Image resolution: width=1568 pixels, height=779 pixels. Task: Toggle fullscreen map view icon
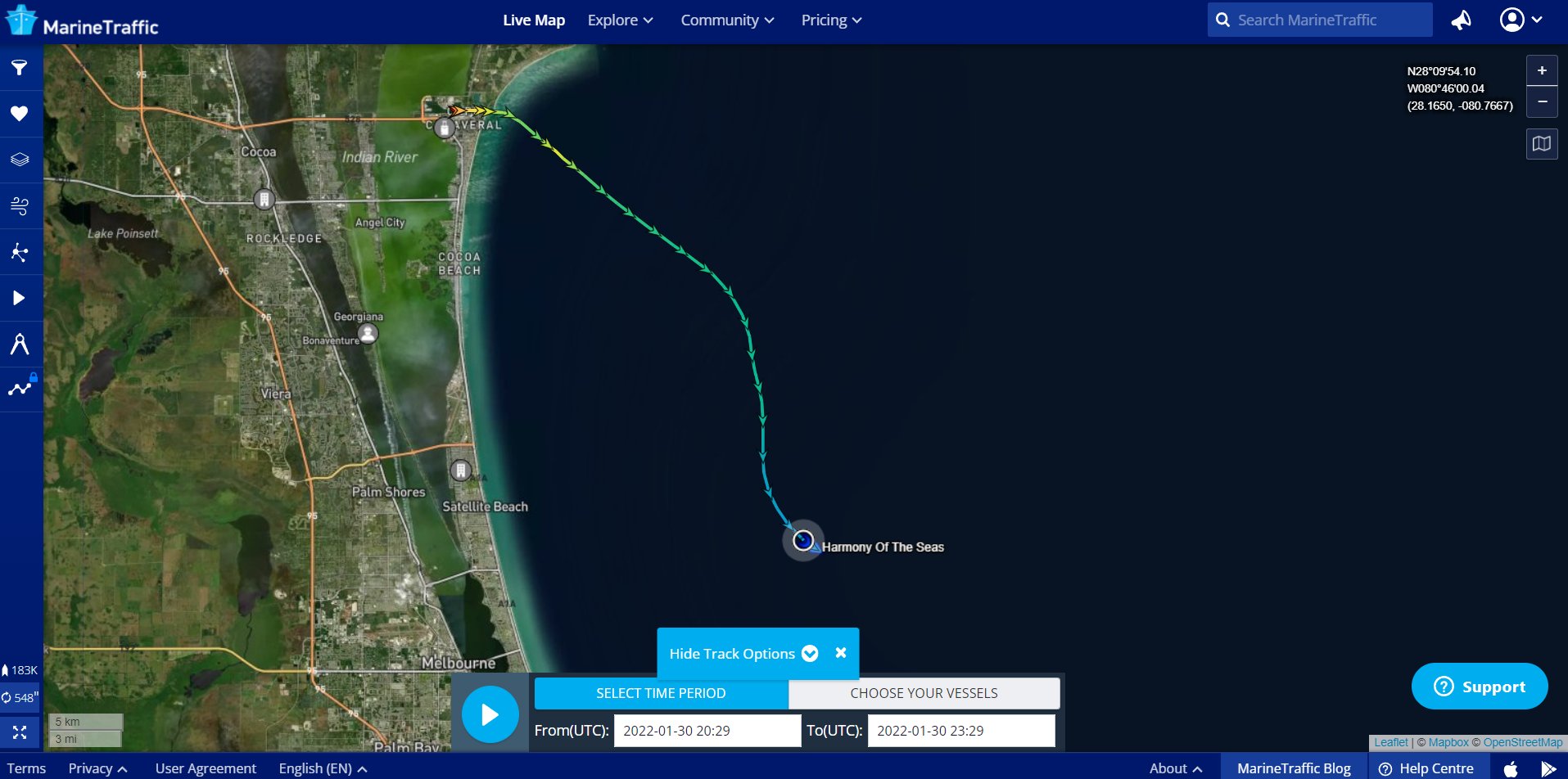click(x=20, y=732)
